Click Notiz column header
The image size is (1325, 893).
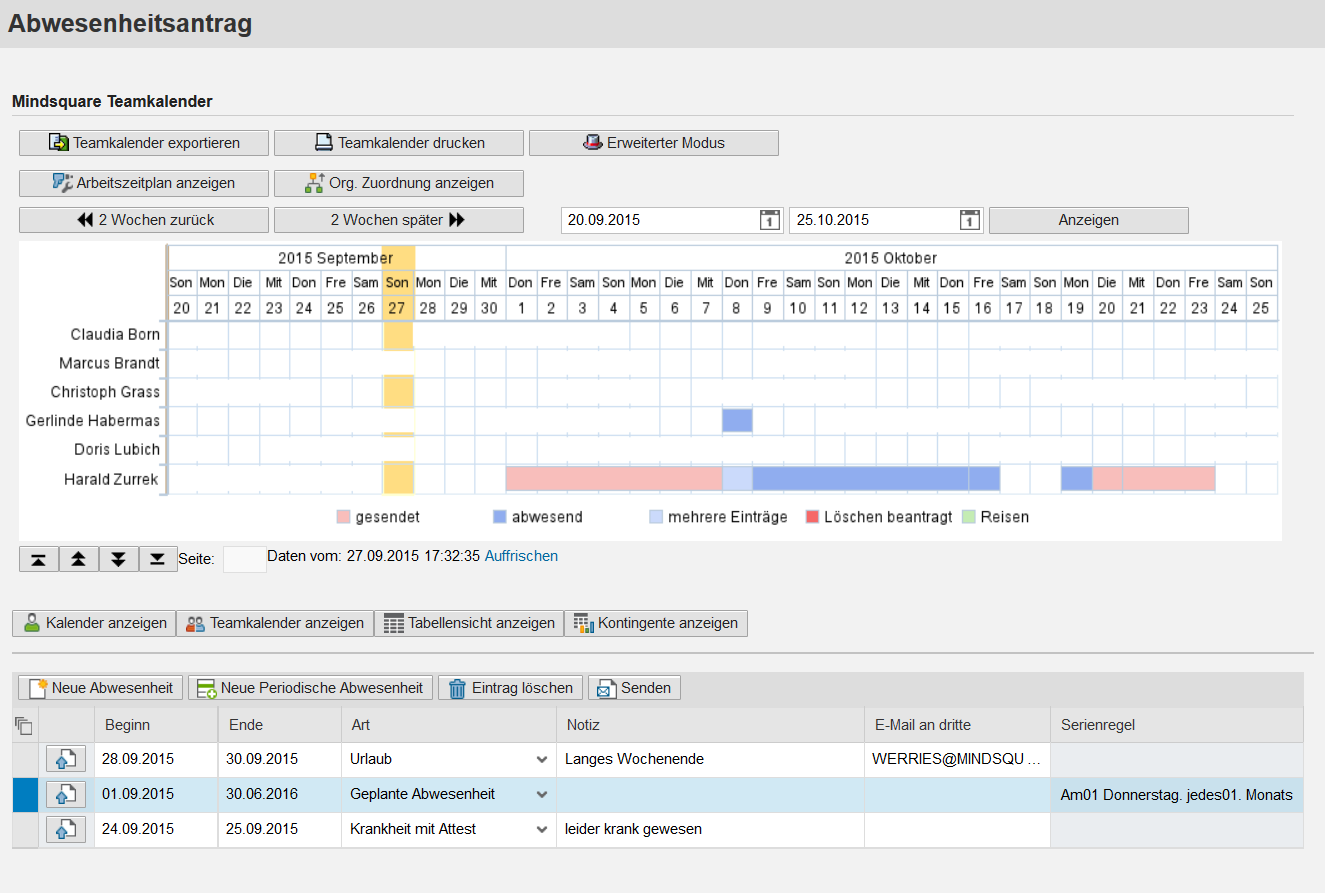click(710, 725)
